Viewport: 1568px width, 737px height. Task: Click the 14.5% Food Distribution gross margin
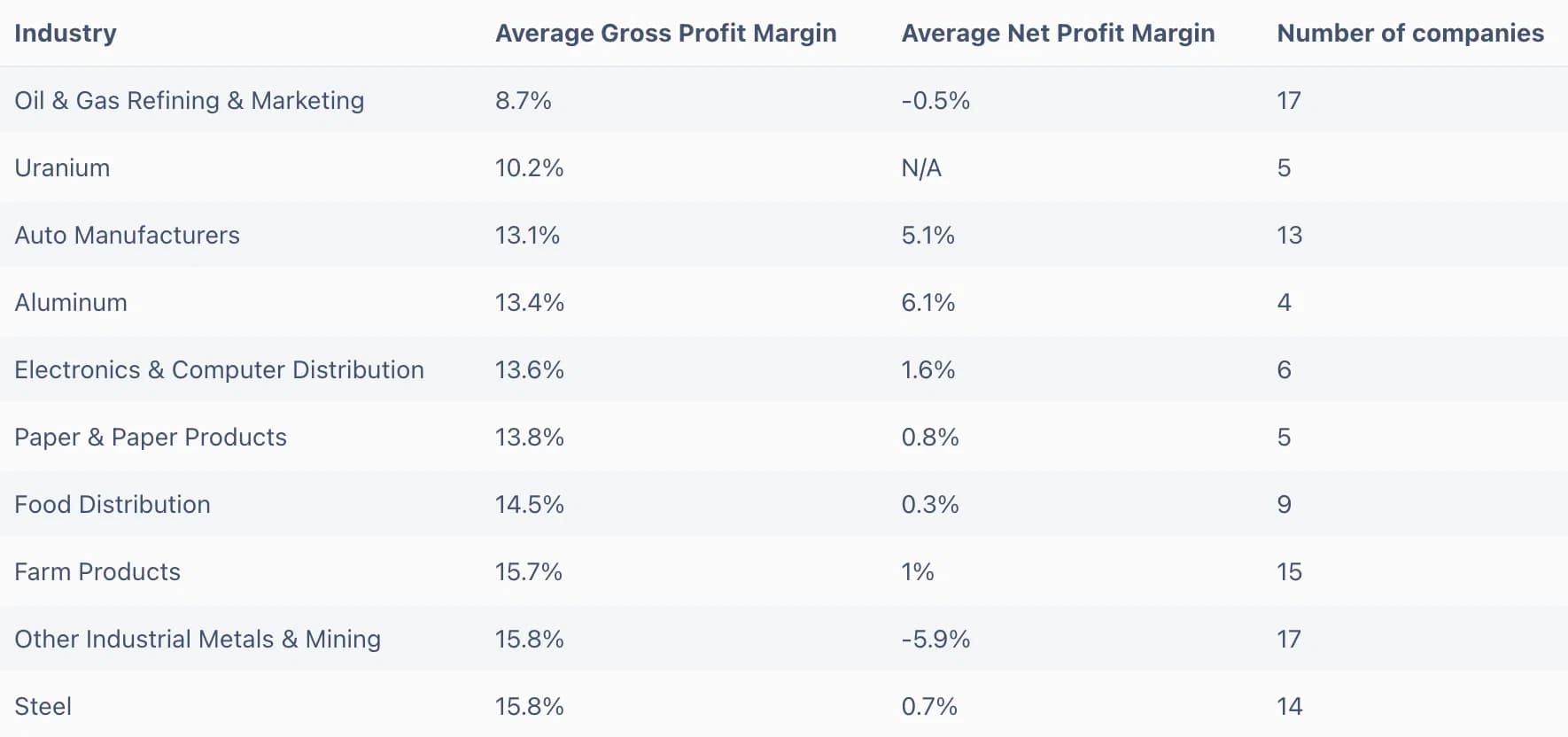(x=530, y=504)
